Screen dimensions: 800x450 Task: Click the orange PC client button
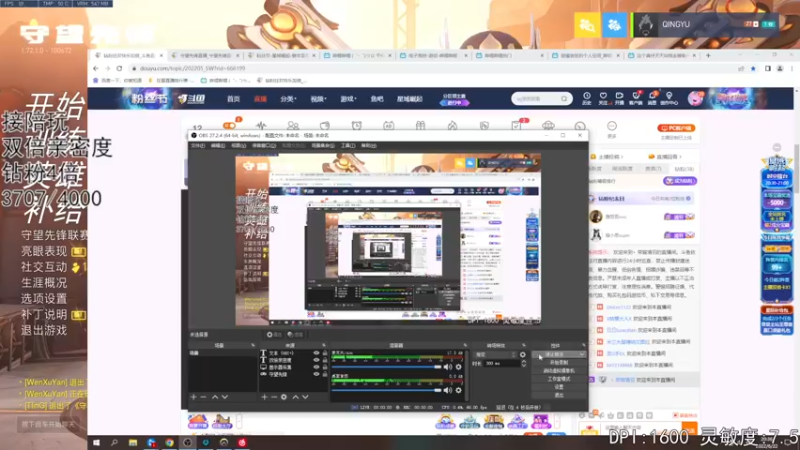pos(676,128)
